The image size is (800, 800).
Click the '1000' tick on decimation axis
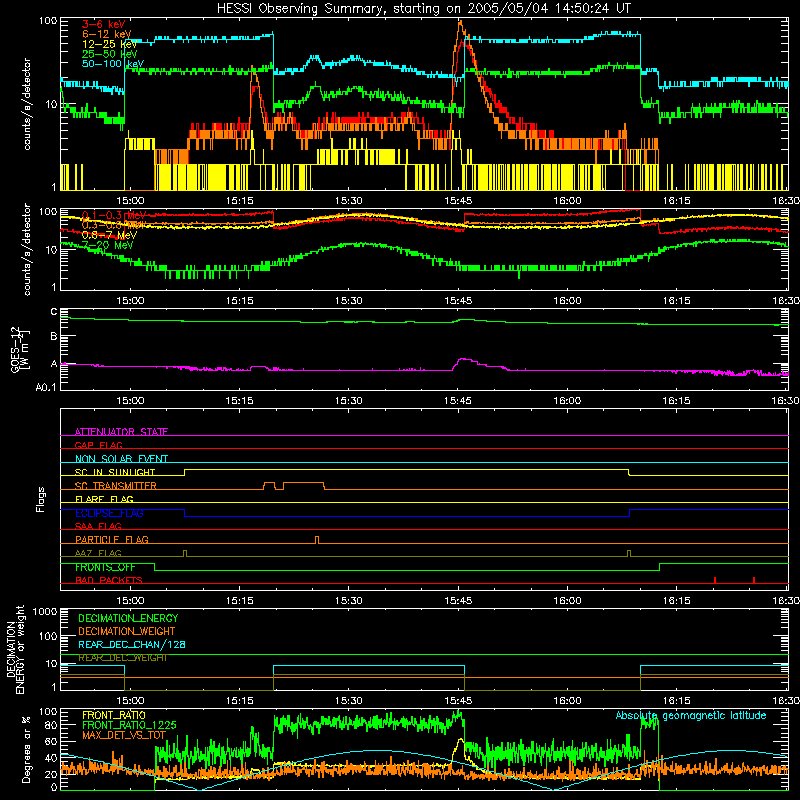click(45, 611)
